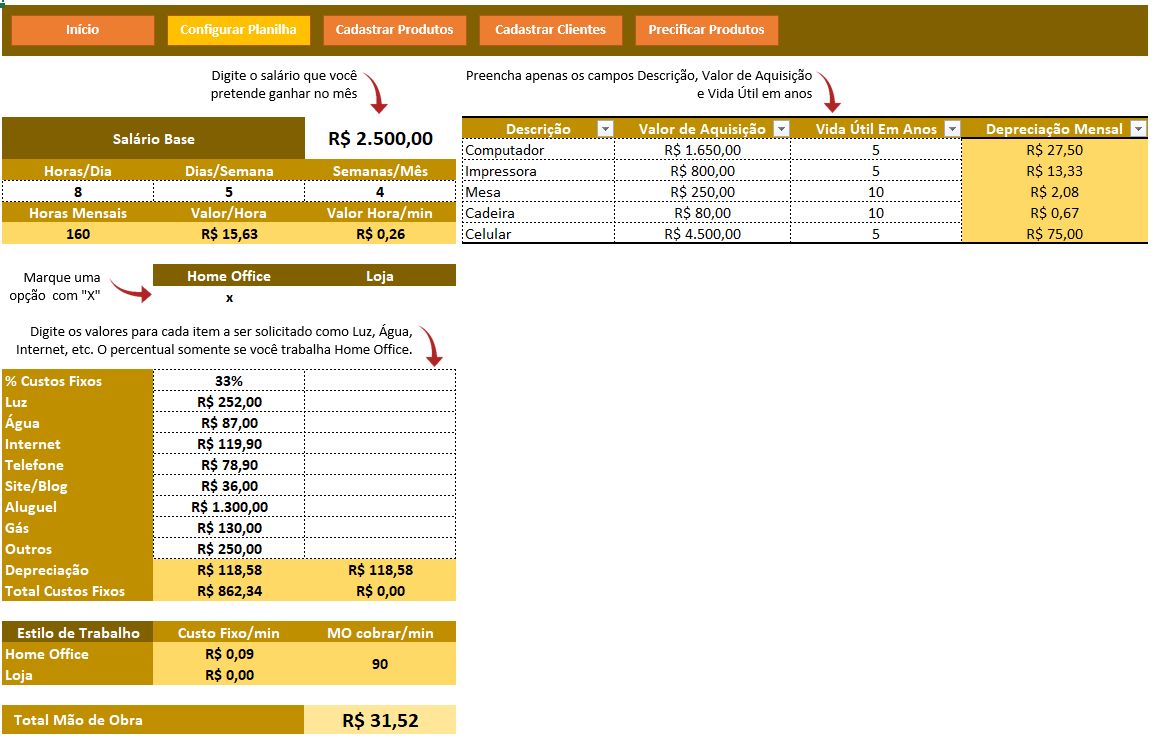Go to Cadastrar Produtos
Viewport: 1154px width, 741px height.
click(x=394, y=30)
